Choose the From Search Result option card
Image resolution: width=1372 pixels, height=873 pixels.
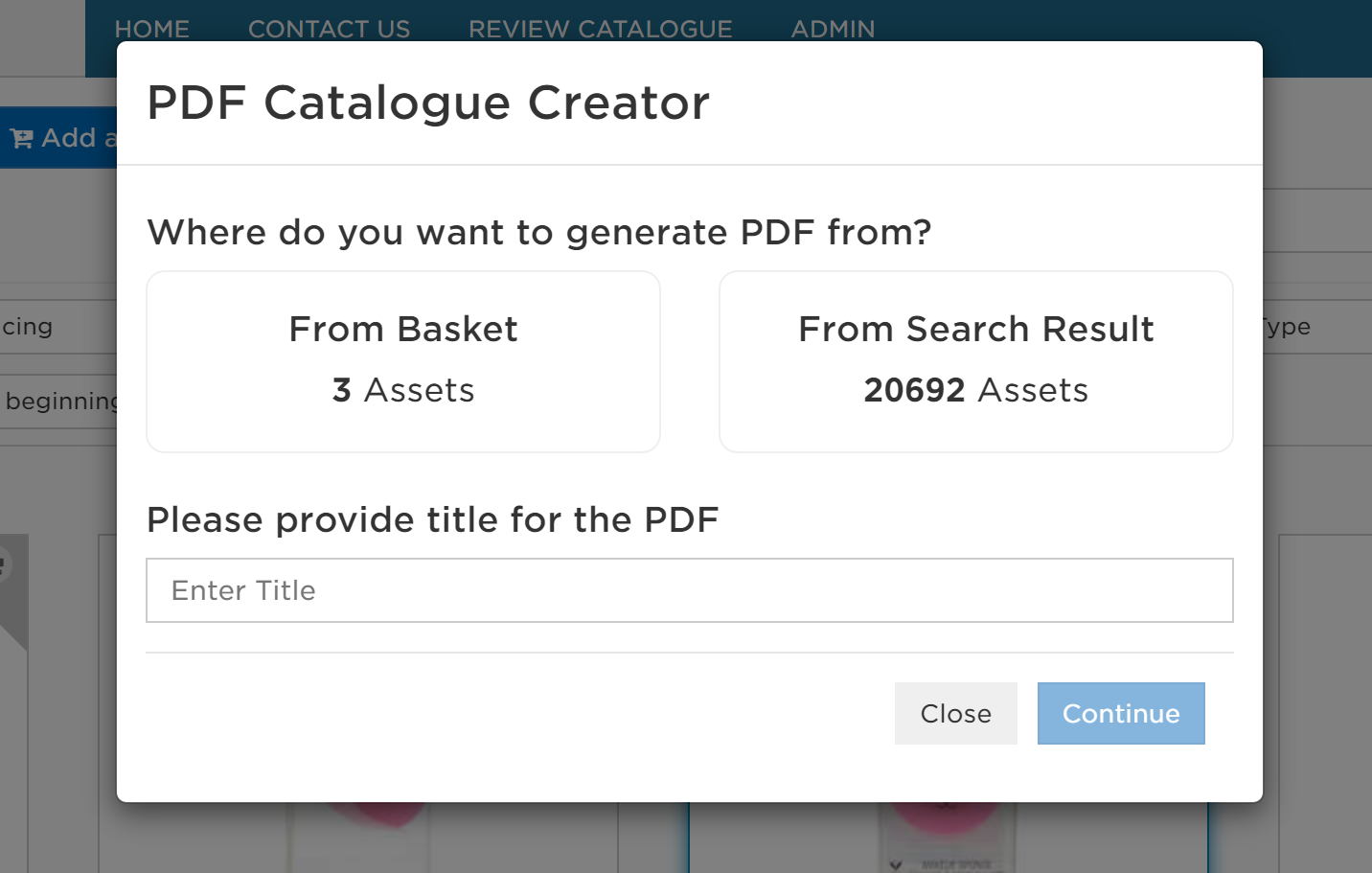tap(976, 361)
